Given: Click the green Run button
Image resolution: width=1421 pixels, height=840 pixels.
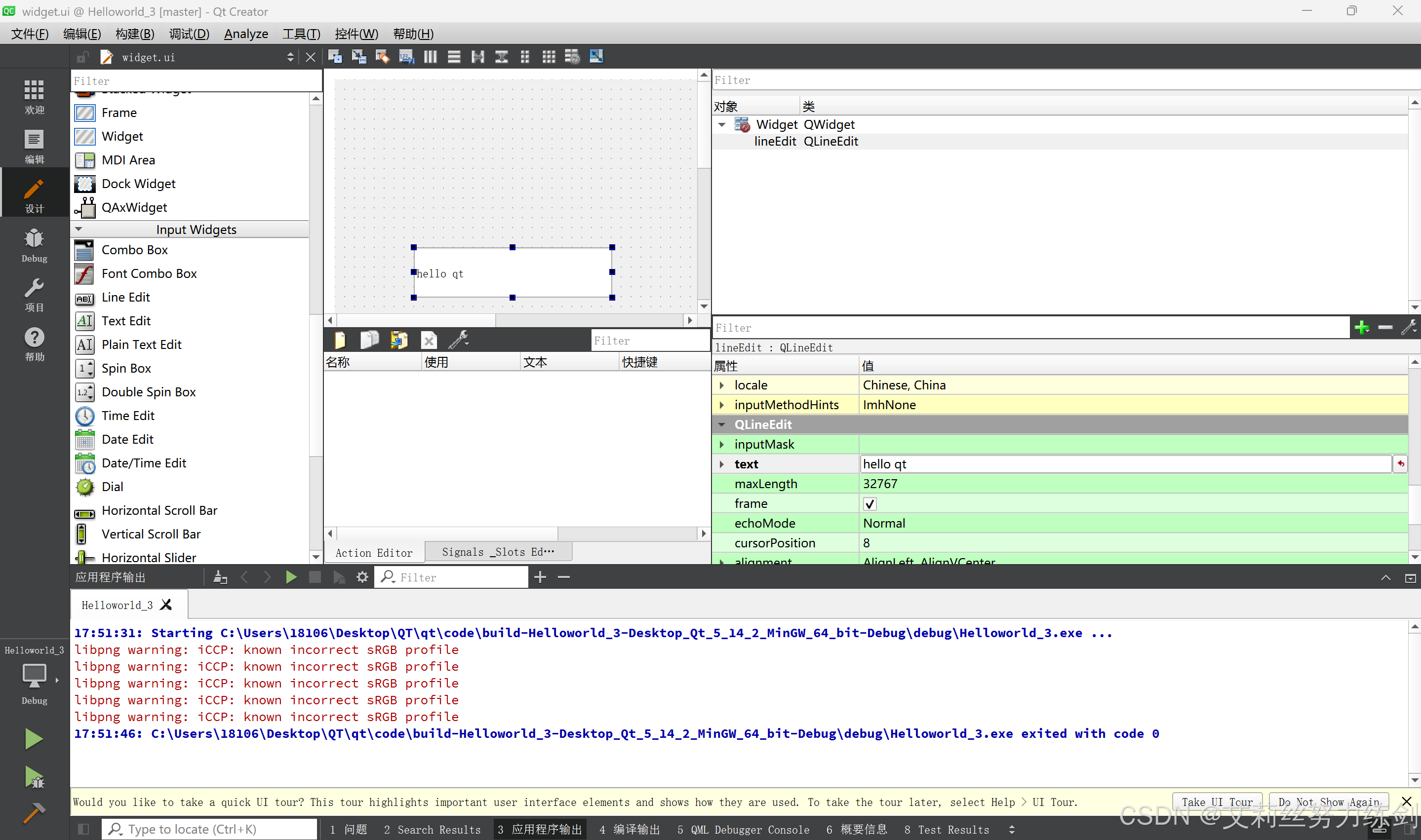Looking at the screenshot, I should pyautogui.click(x=34, y=739).
